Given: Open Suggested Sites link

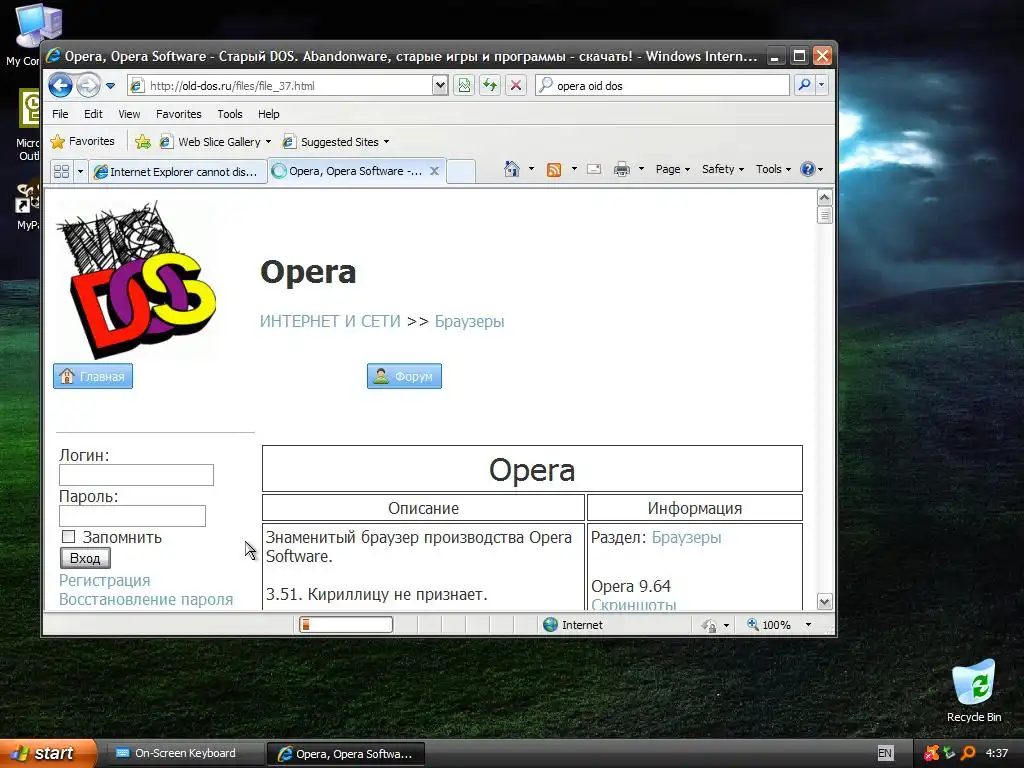Looking at the screenshot, I should click(336, 142).
